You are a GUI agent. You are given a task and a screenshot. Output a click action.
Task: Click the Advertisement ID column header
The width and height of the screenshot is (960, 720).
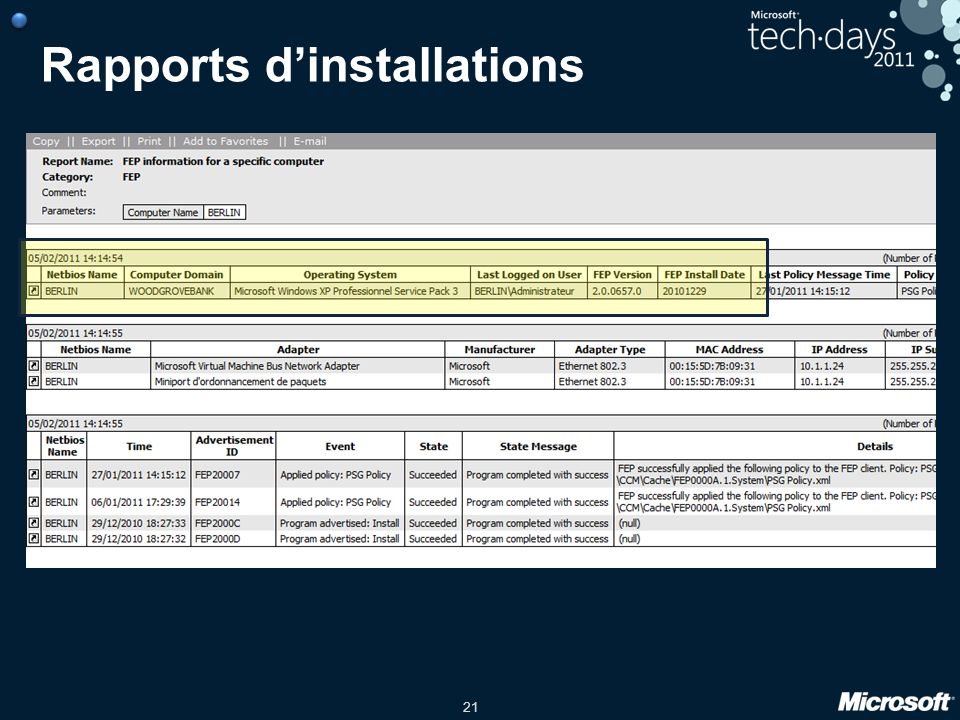point(234,446)
